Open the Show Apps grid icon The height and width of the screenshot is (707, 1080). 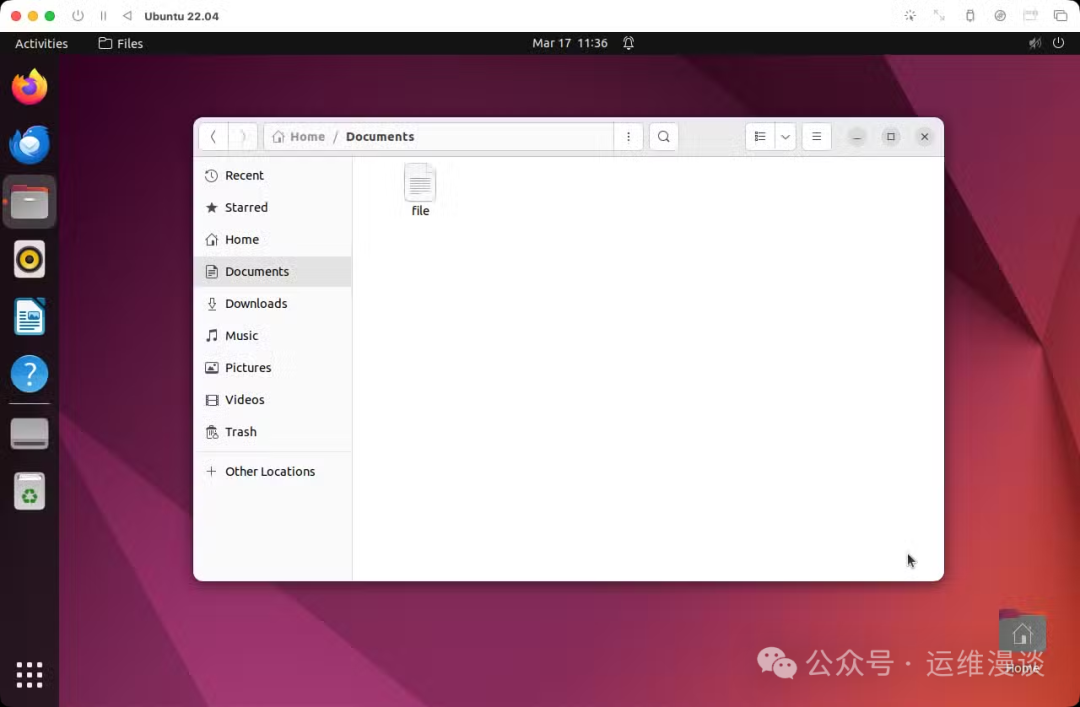(x=29, y=674)
